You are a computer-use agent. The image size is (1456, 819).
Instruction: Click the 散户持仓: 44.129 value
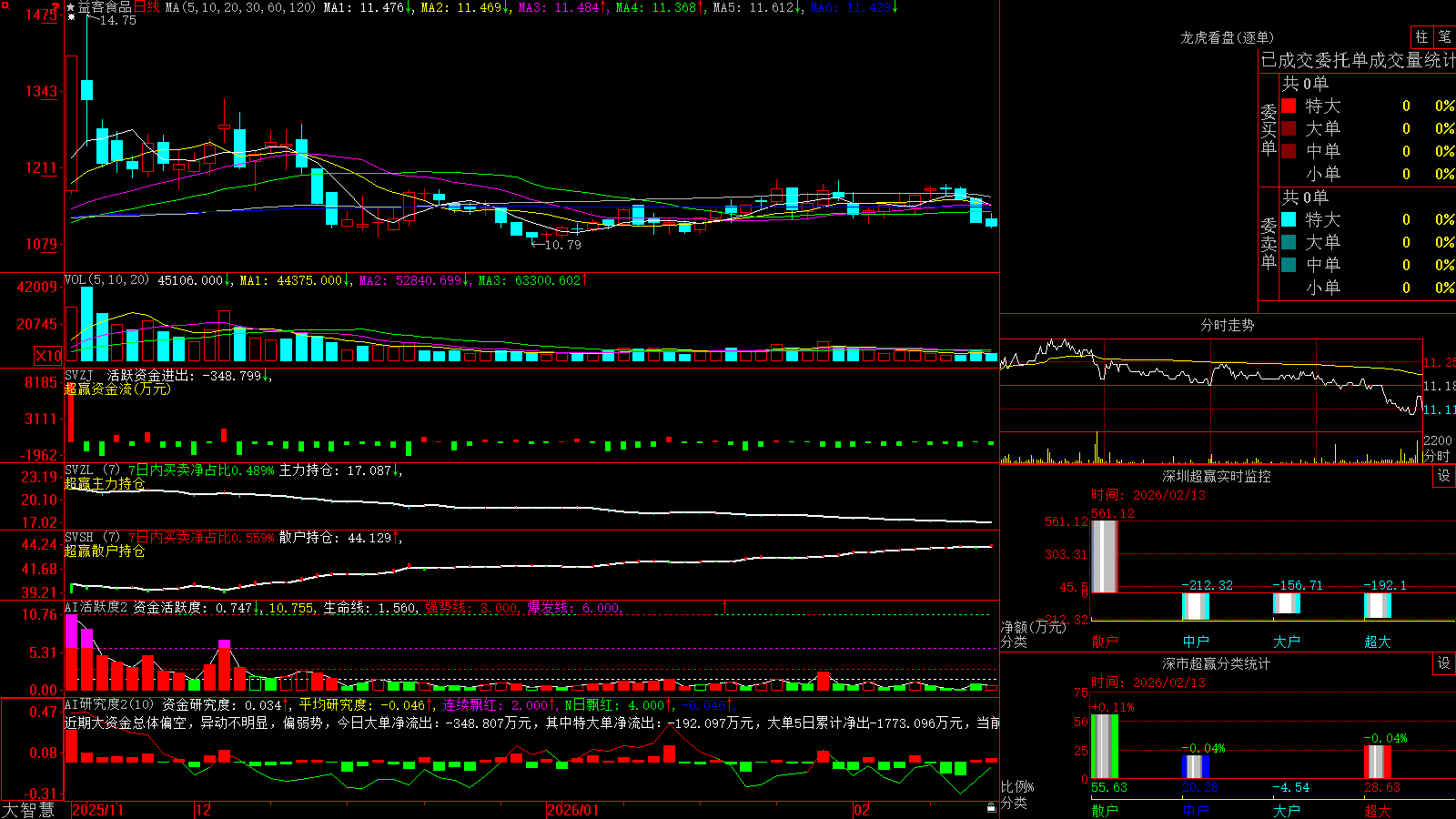(335, 538)
